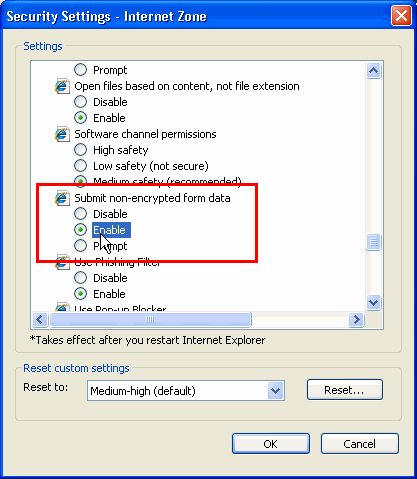The image size is (417, 479).
Task: Click up arrow of vertical scrollbar
Action: (373, 70)
